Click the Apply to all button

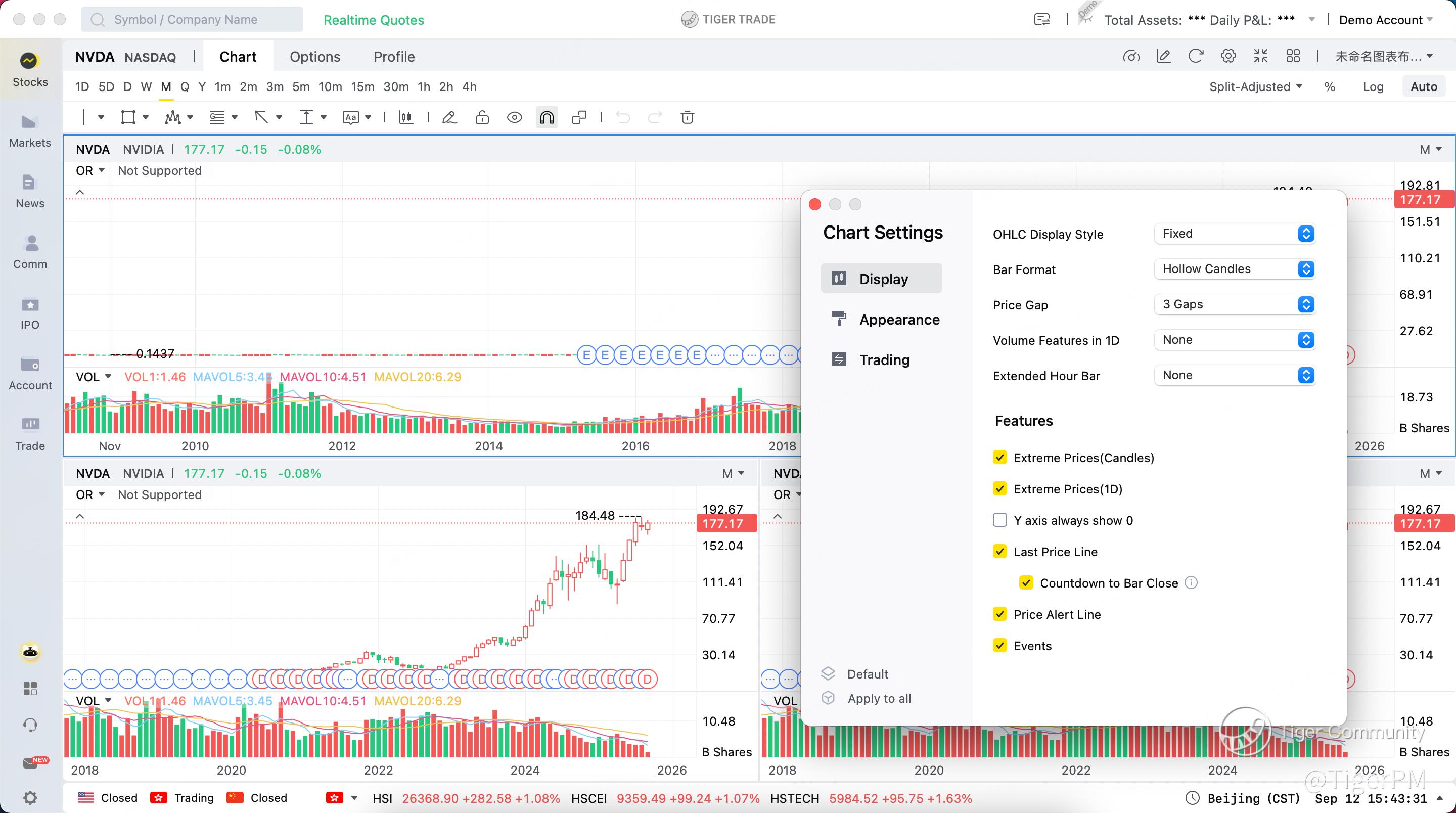pos(879,698)
